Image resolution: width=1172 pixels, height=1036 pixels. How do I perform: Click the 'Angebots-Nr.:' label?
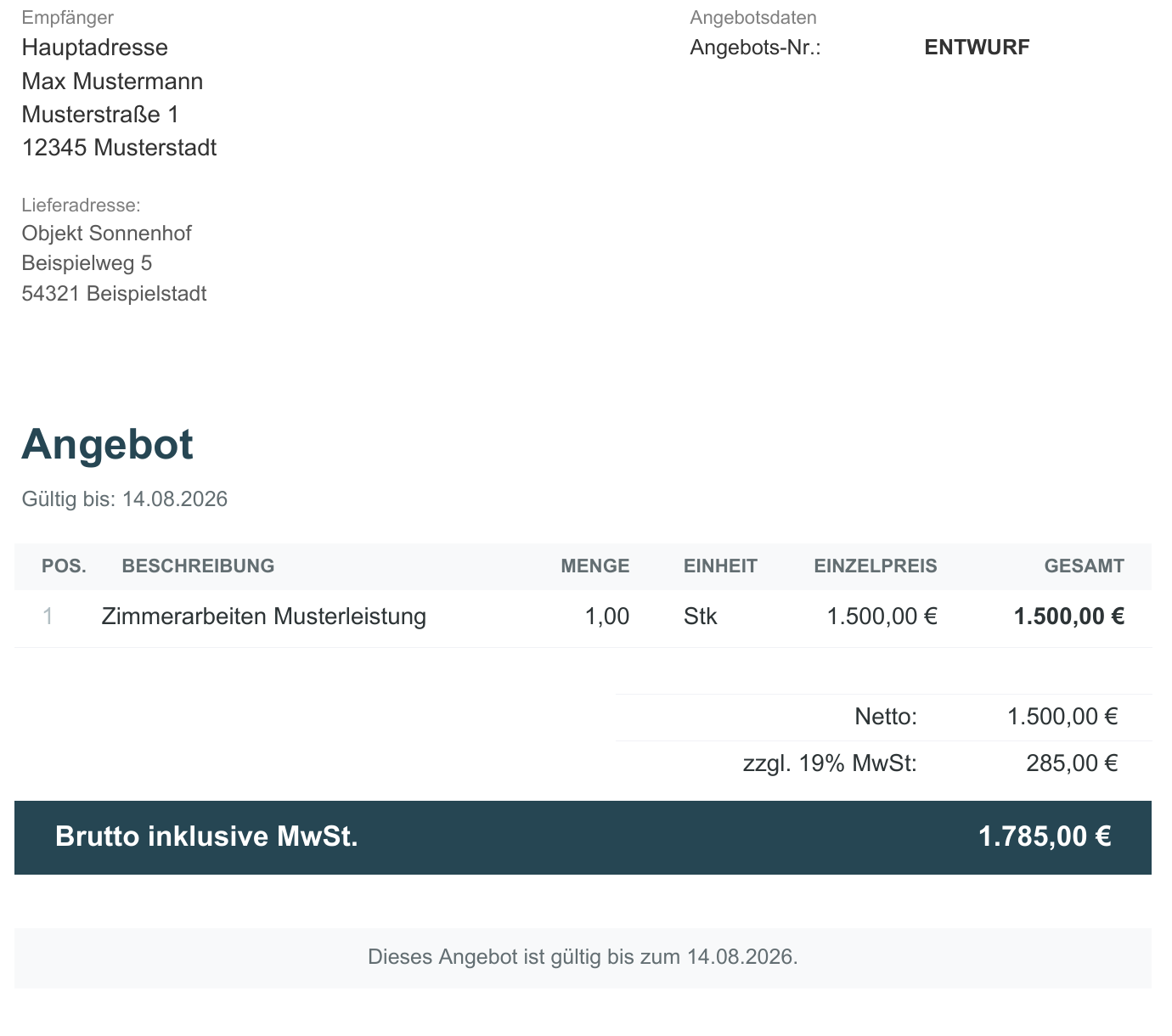pos(755,48)
